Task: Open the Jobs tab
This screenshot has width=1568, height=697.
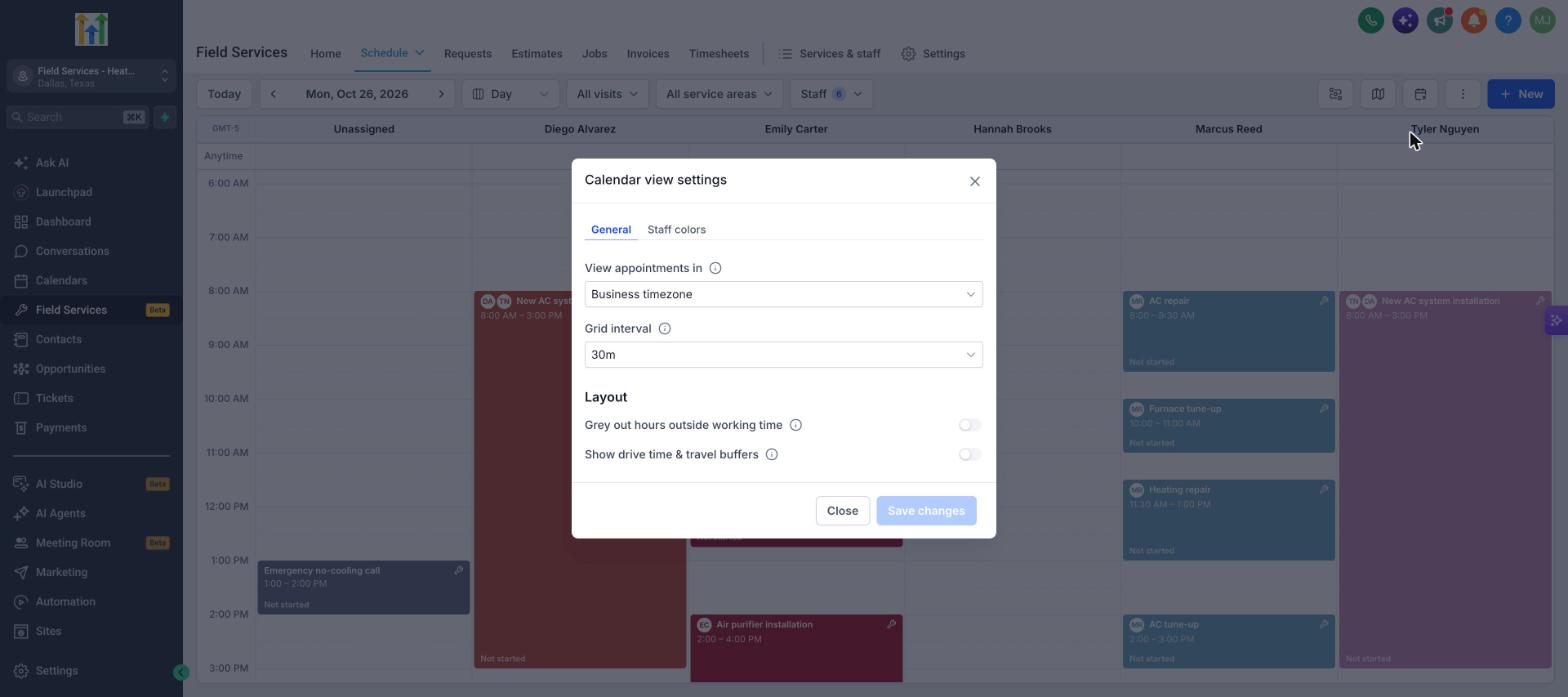Action: (594, 54)
